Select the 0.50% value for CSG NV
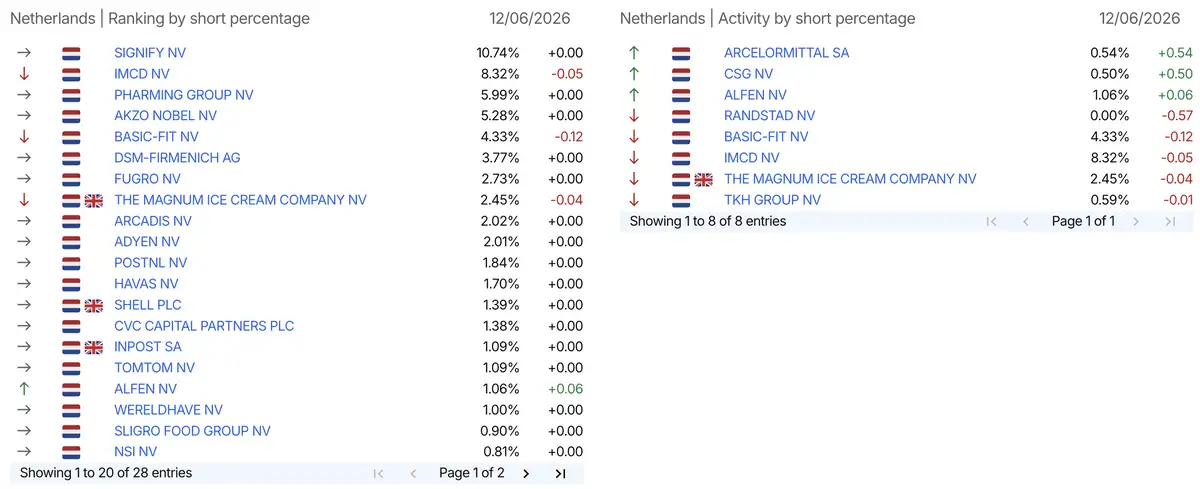Image resolution: width=1200 pixels, height=489 pixels. tap(1110, 74)
